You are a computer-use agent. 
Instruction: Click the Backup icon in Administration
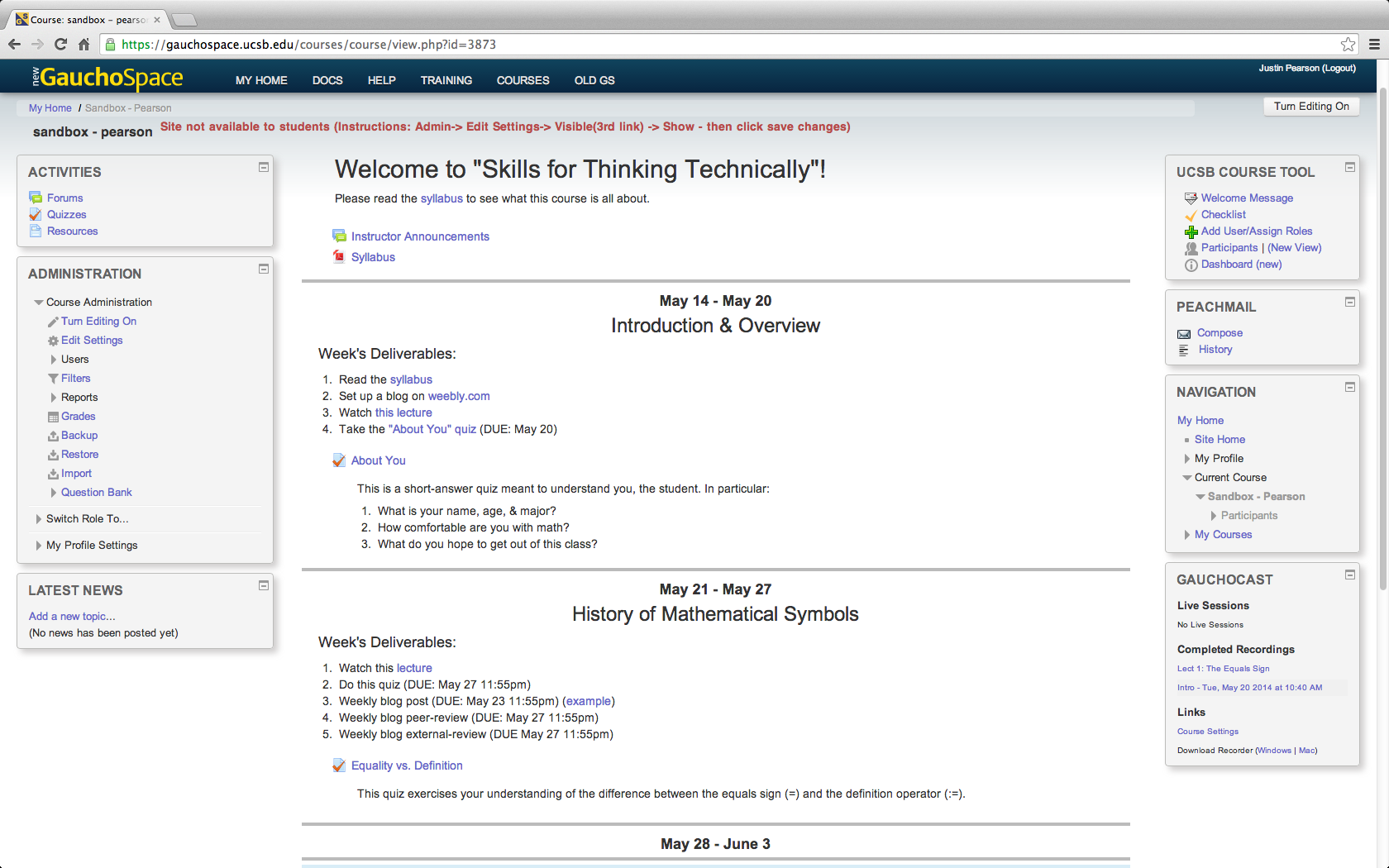tap(53, 436)
